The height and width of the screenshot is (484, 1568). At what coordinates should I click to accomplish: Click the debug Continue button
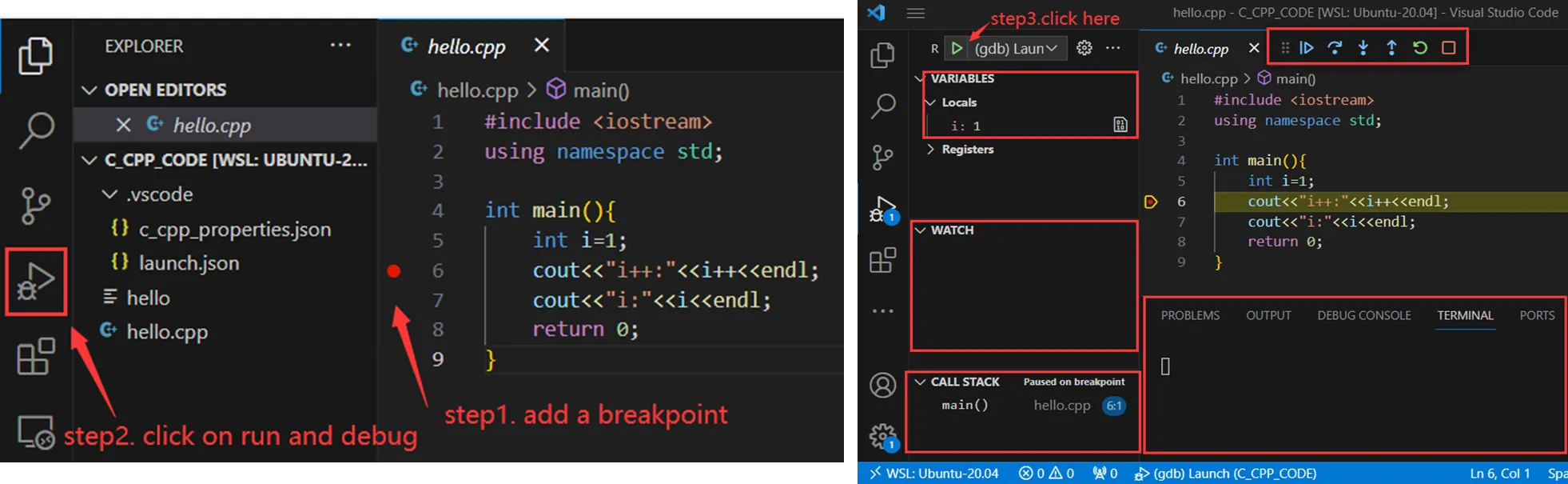(x=1307, y=48)
